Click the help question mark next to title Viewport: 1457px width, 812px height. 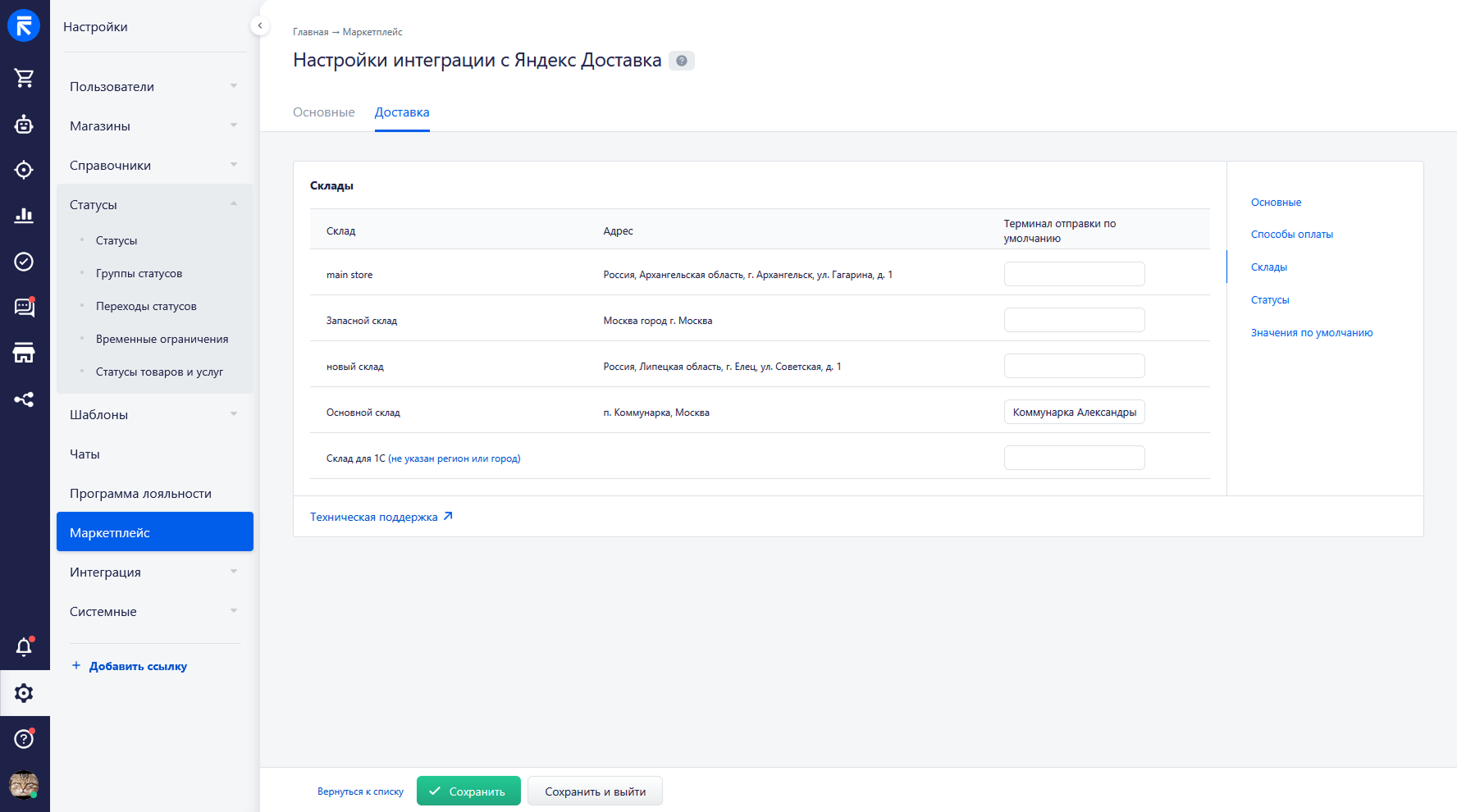681,61
